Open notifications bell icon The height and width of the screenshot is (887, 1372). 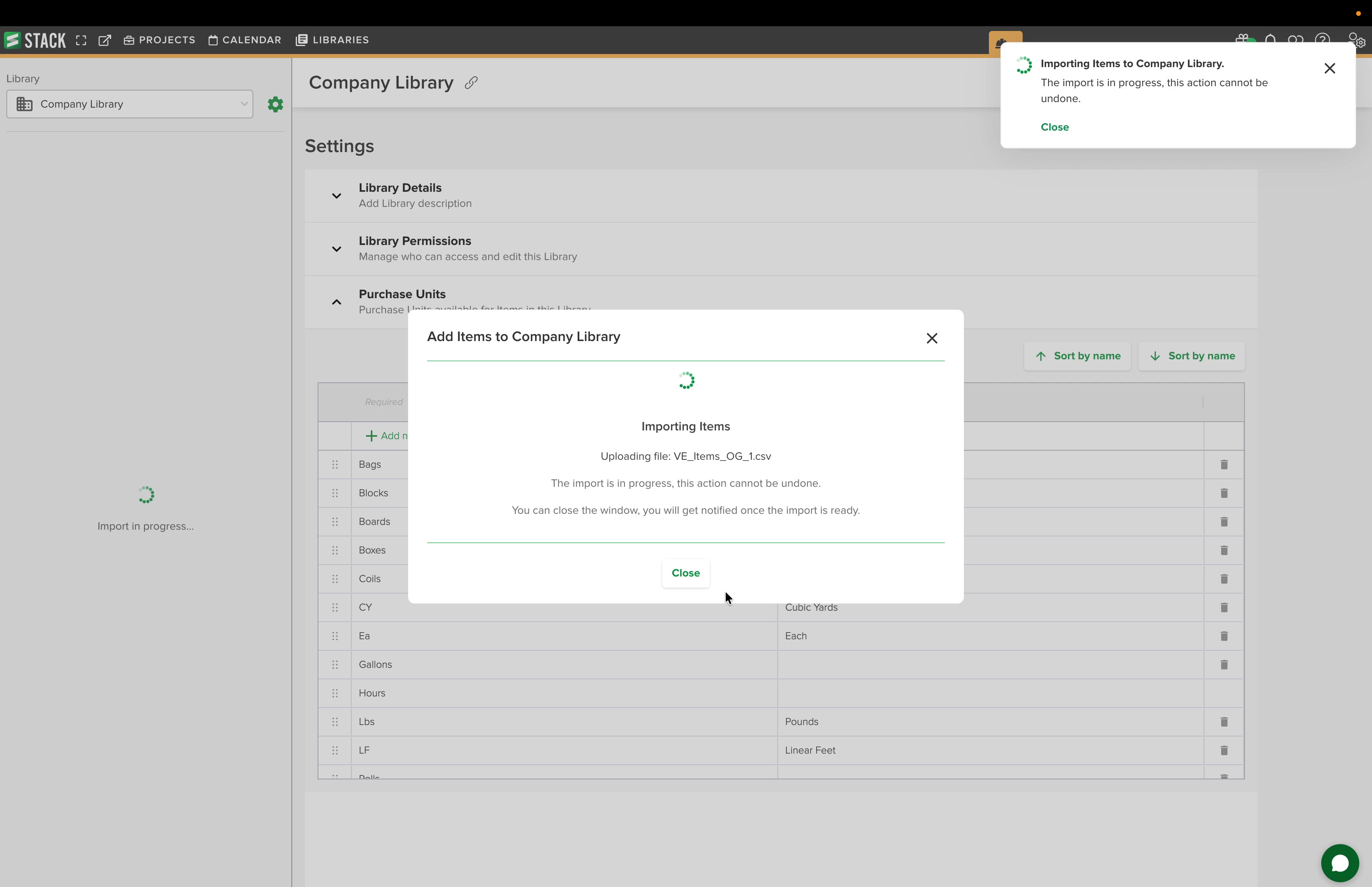[x=1270, y=40]
